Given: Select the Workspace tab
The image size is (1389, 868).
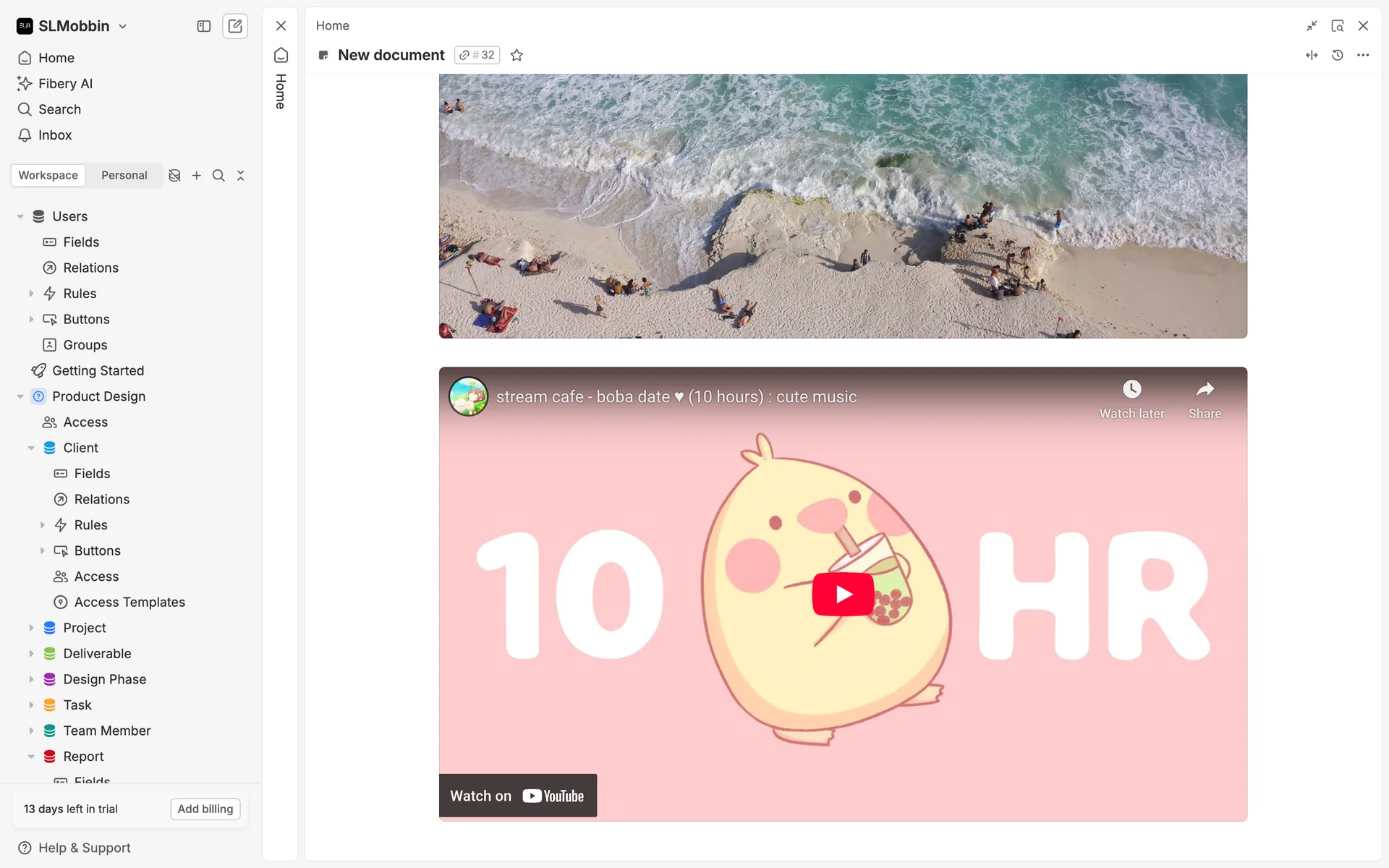Looking at the screenshot, I should click(x=48, y=175).
